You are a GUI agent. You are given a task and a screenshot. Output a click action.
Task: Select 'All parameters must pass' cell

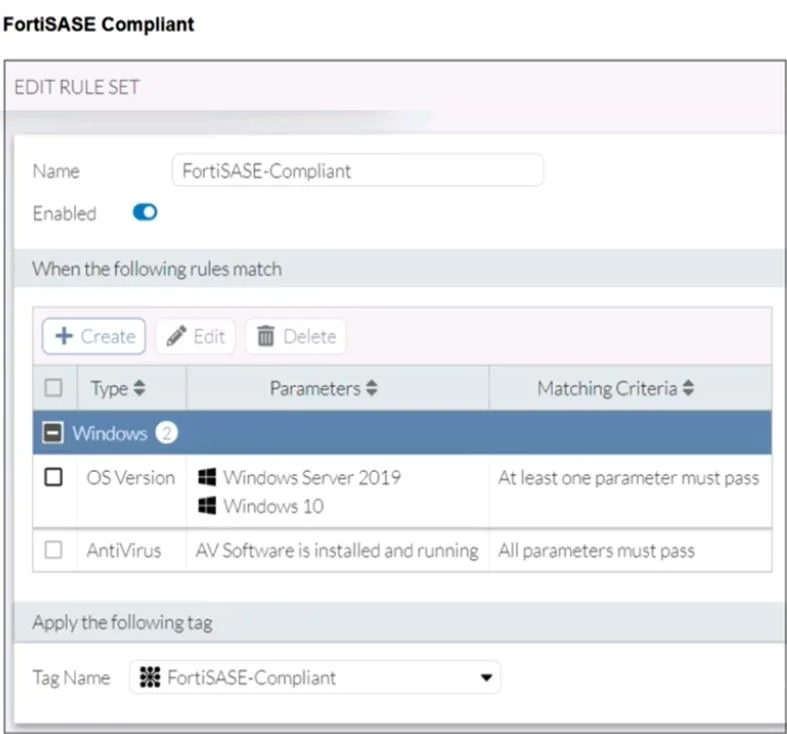596,551
